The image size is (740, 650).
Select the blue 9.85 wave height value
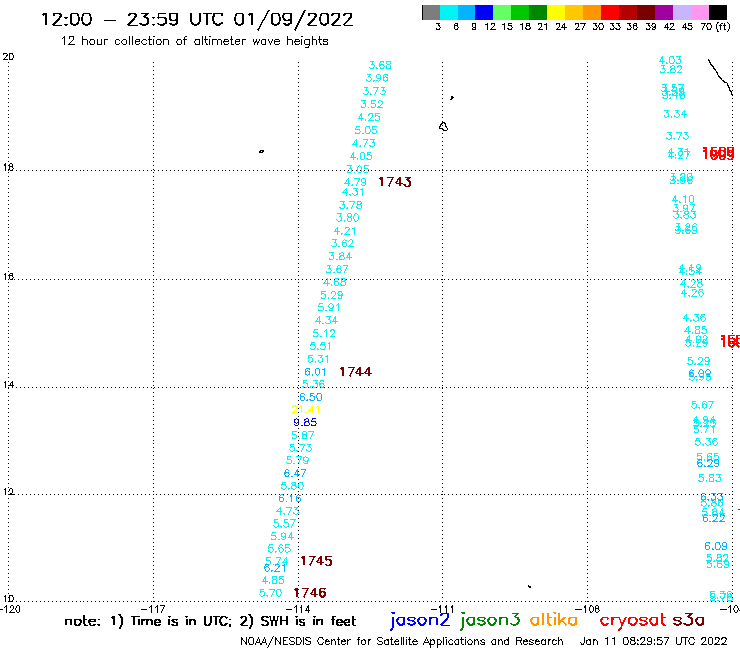tap(305, 422)
